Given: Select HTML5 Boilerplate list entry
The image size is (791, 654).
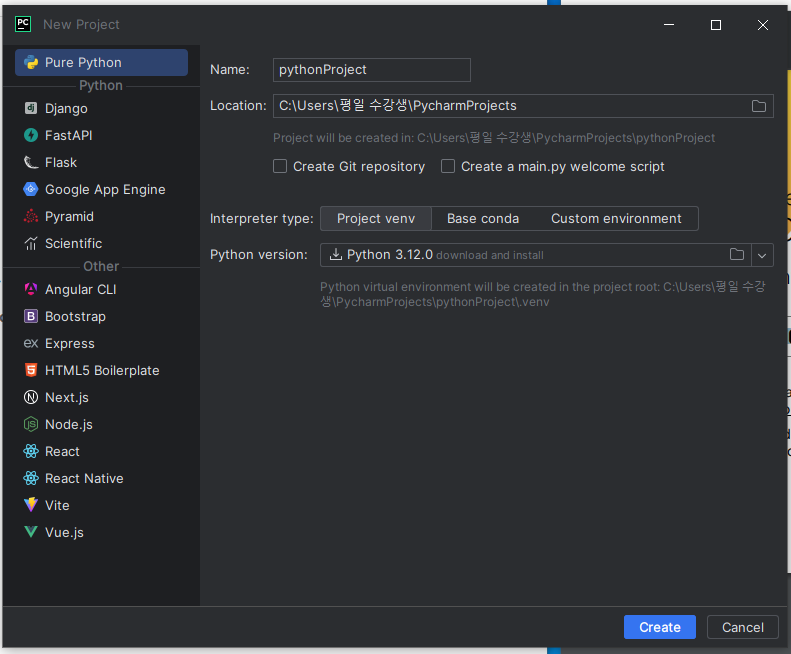Looking at the screenshot, I should [101, 370].
